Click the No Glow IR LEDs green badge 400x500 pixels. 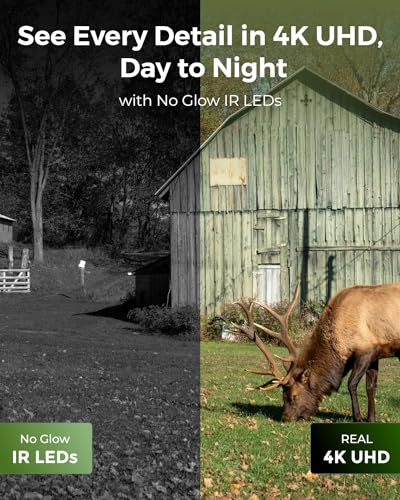46,448
